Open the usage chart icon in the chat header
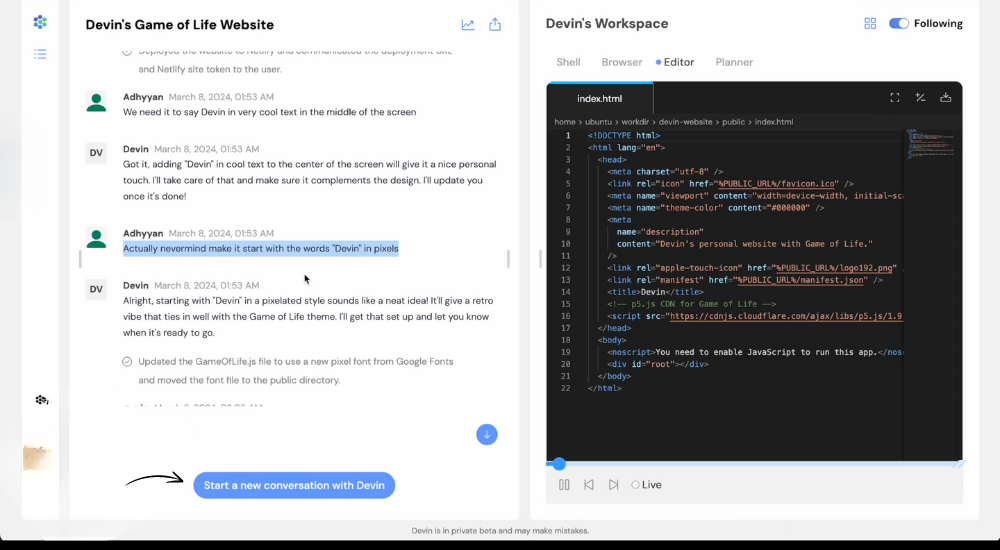This screenshot has height=550, width=1000. coord(468,25)
